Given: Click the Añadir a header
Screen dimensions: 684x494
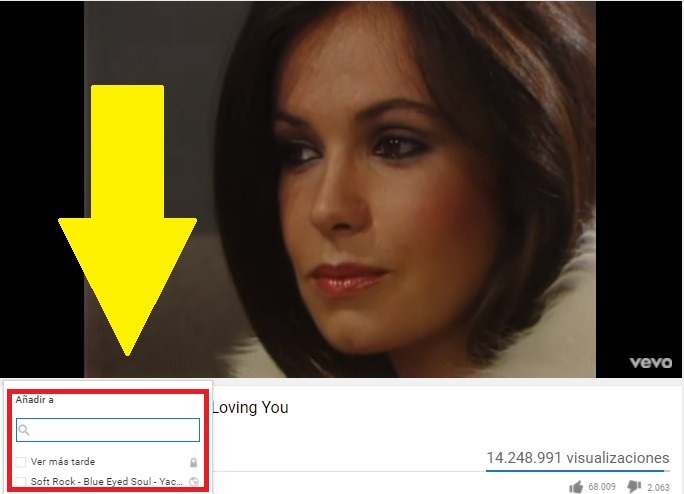Looking at the screenshot, I should (34, 400).
